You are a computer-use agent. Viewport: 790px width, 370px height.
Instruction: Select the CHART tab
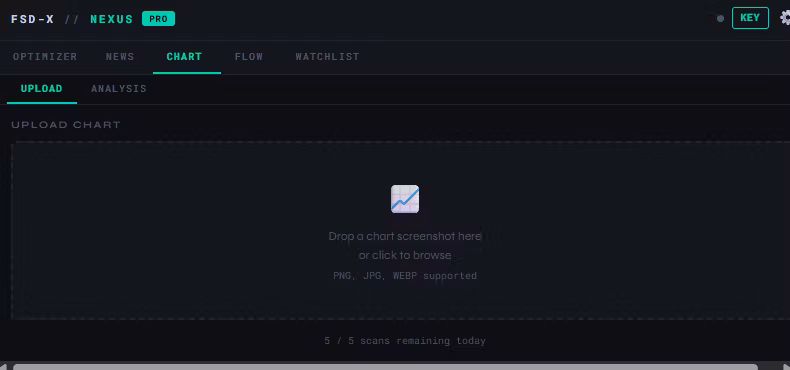coord(184,56)
